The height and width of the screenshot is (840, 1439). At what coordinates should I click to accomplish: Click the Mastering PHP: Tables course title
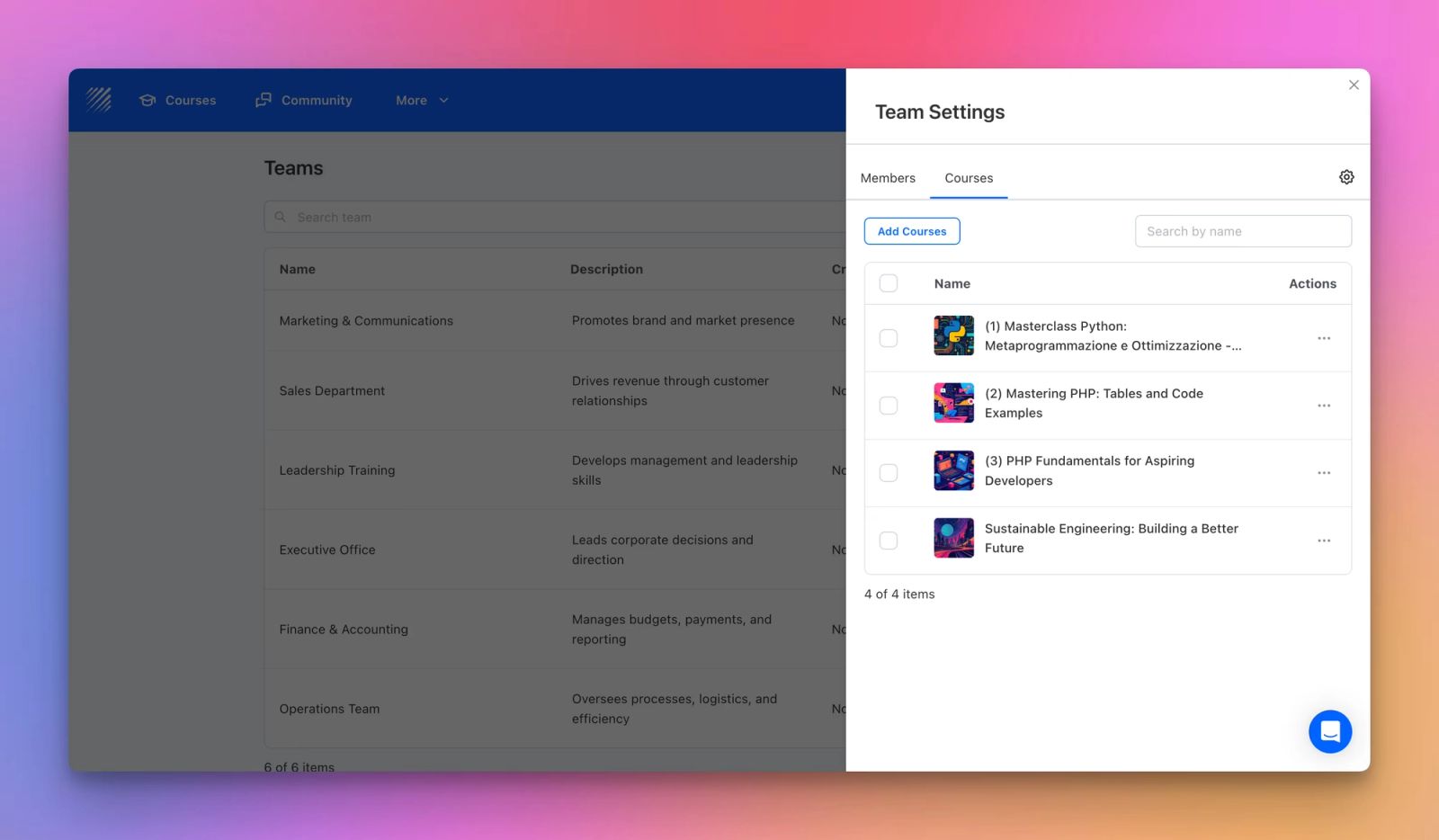(x=1094, y=403)
